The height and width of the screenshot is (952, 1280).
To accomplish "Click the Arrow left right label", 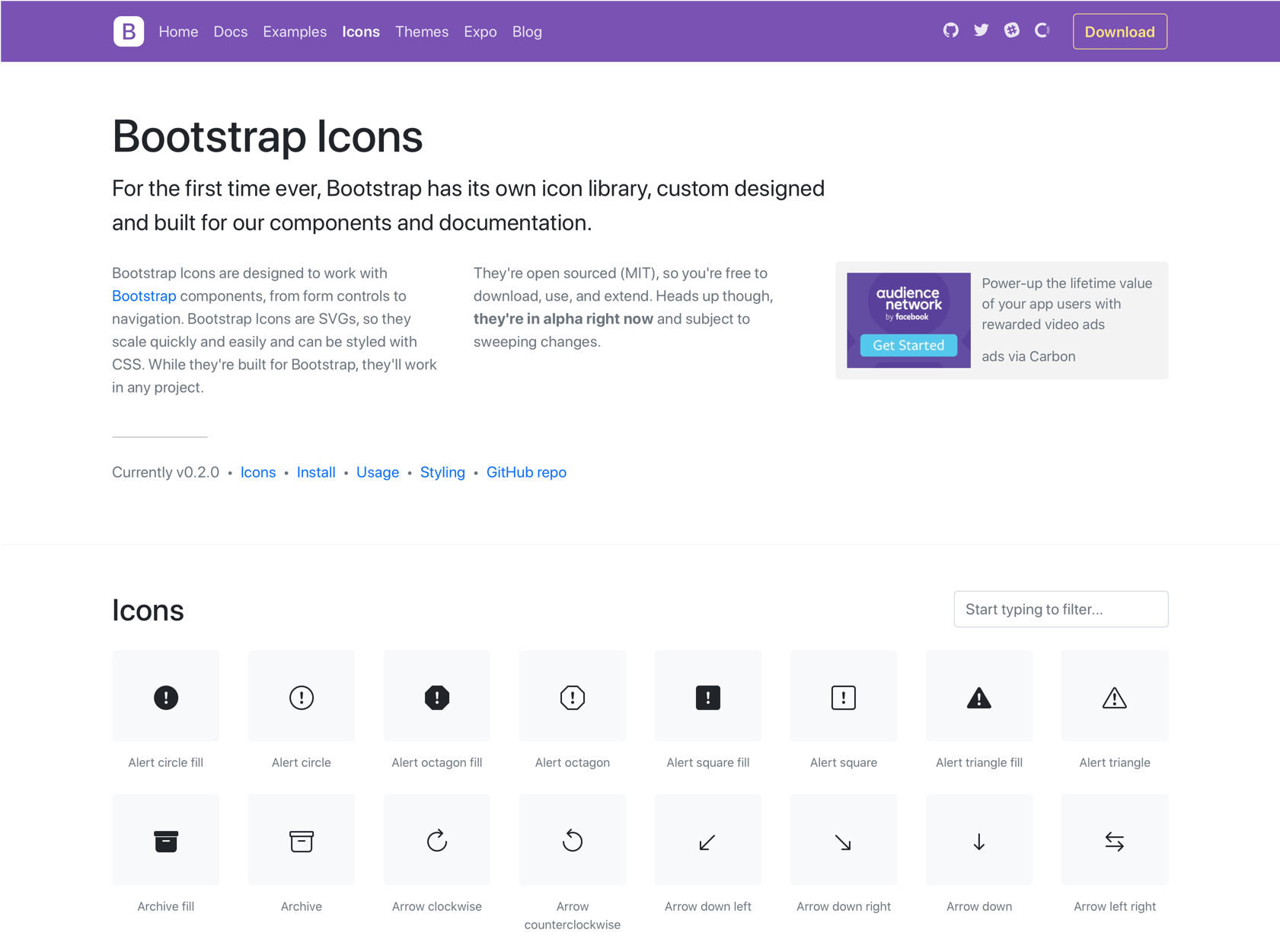I will pos(1115,906).
